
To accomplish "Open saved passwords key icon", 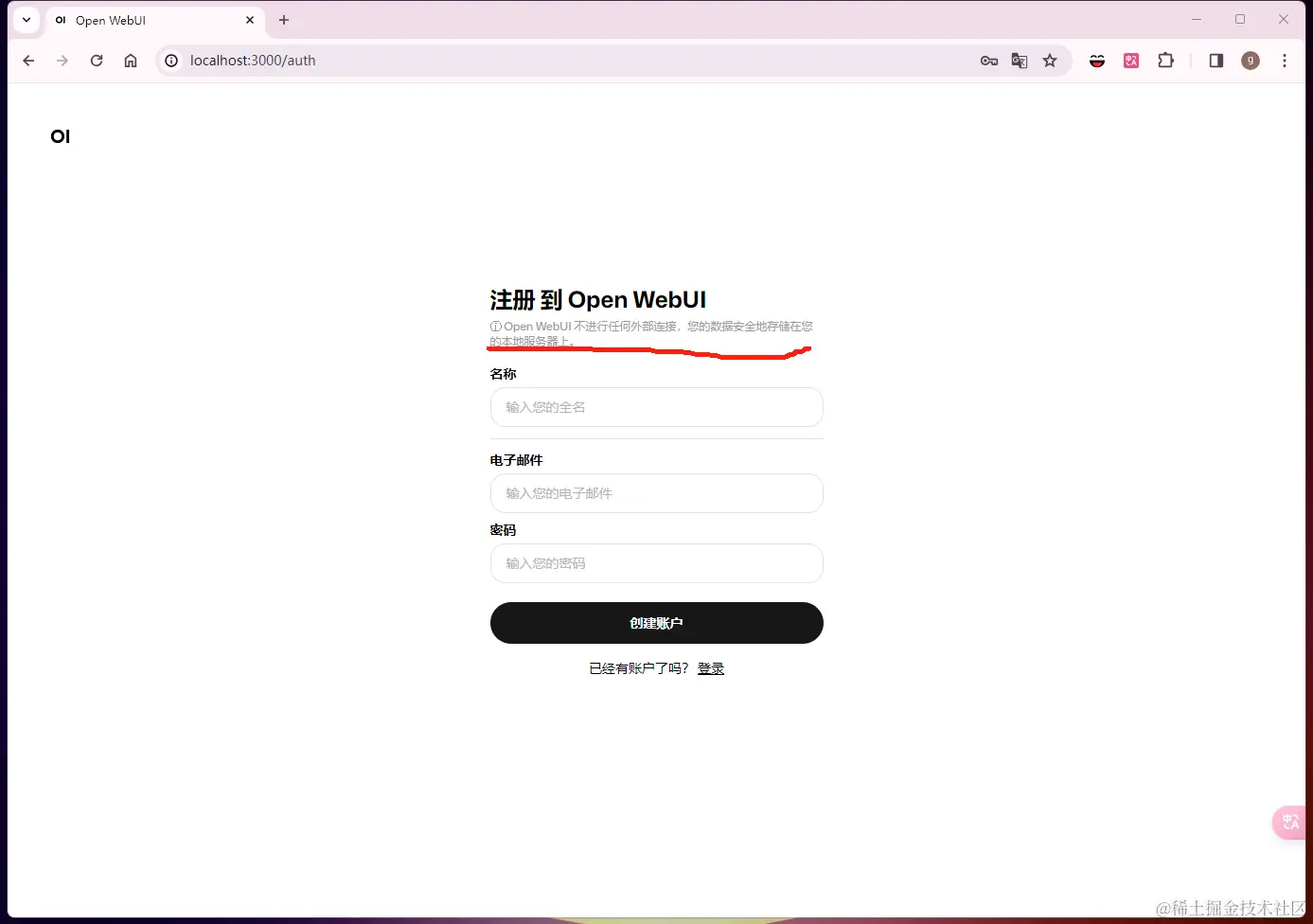I will [x=989, y=61].
